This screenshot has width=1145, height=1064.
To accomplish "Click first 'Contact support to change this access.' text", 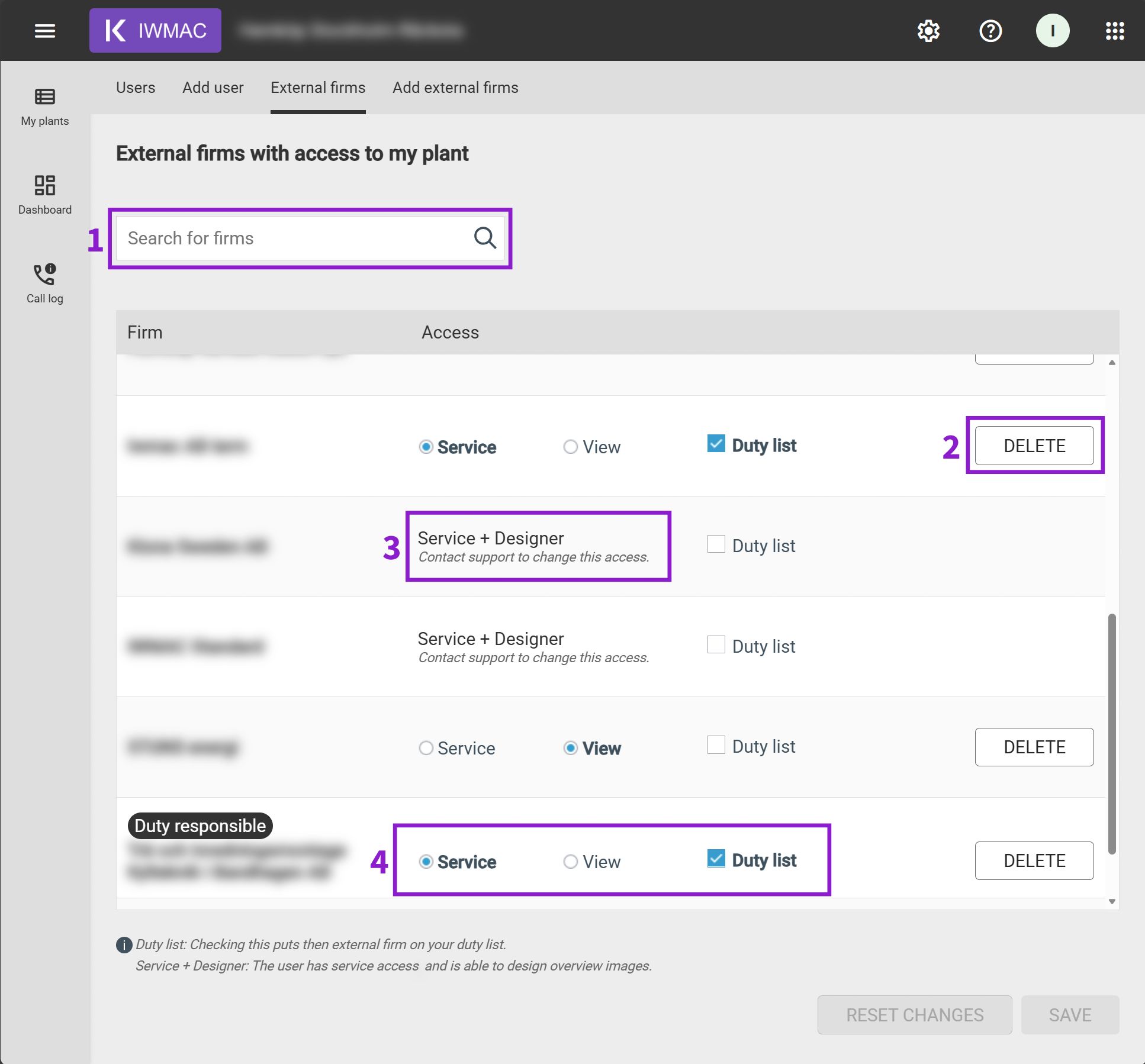I will click(x=533, y=557).
